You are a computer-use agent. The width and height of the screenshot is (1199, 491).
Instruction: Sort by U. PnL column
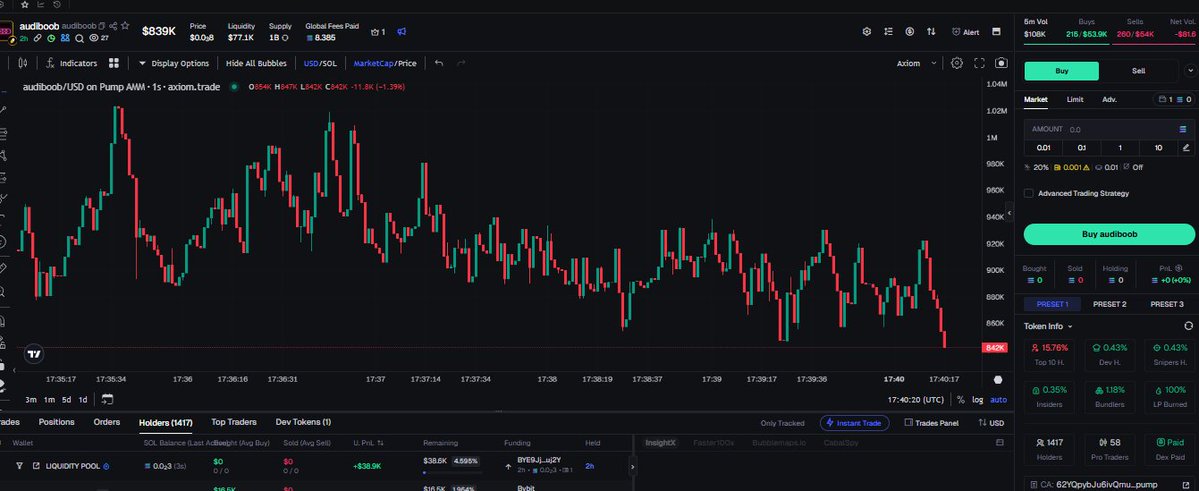[369, 443]
